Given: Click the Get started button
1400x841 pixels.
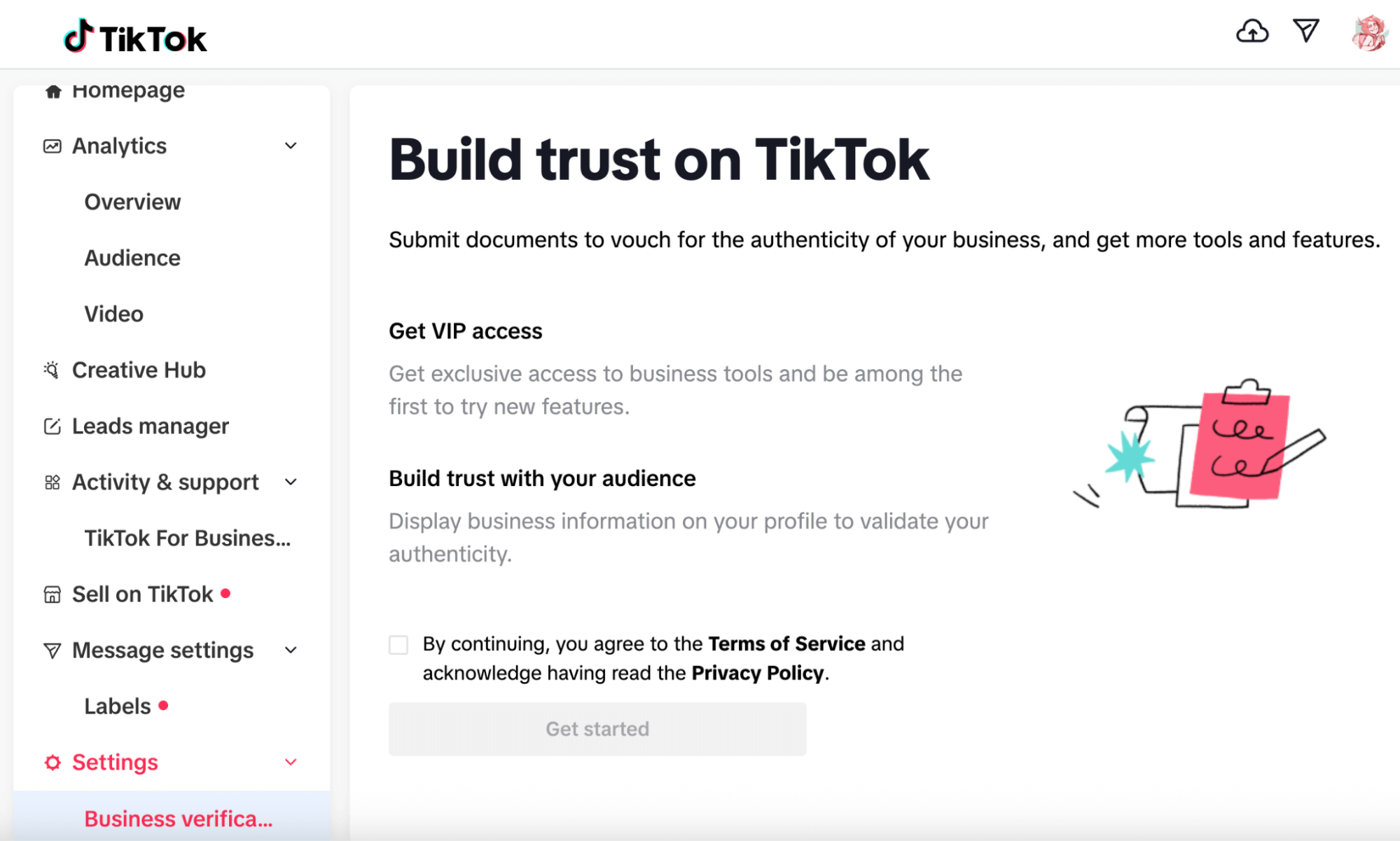Looking at the screenshot, I should (597, 728).
